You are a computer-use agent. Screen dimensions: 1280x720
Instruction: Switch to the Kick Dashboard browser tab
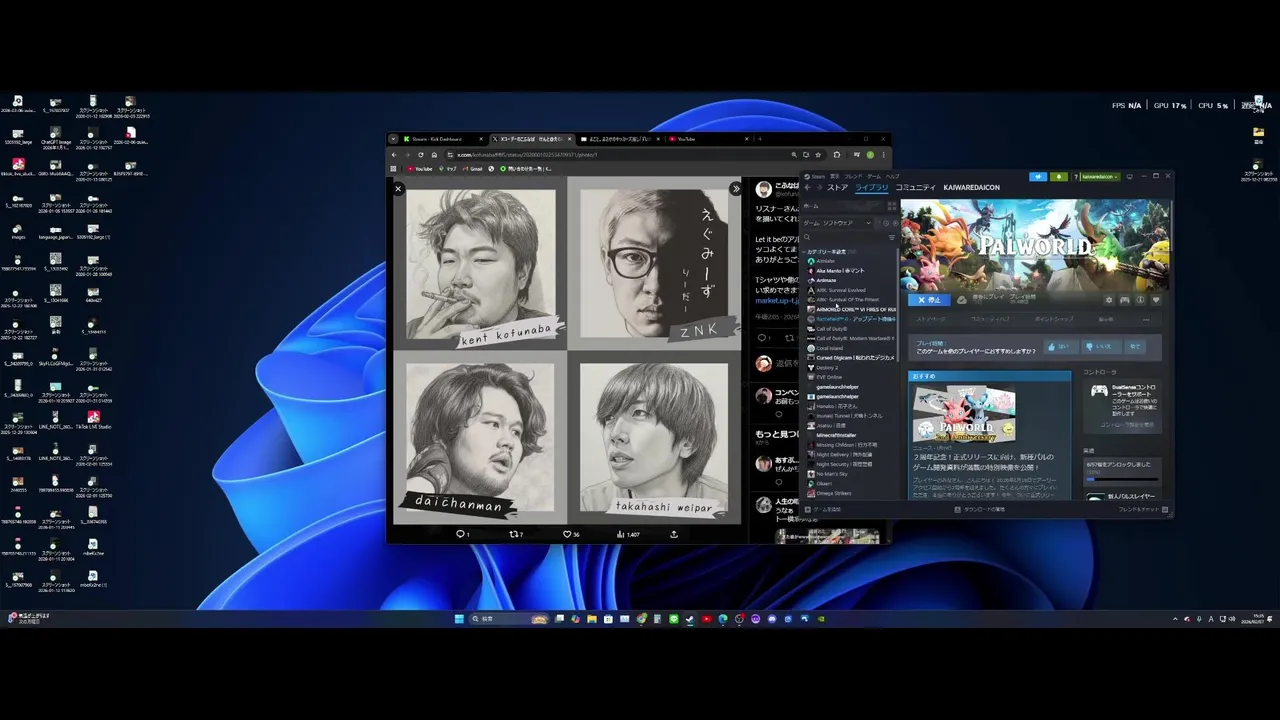(x=441, y=139)
